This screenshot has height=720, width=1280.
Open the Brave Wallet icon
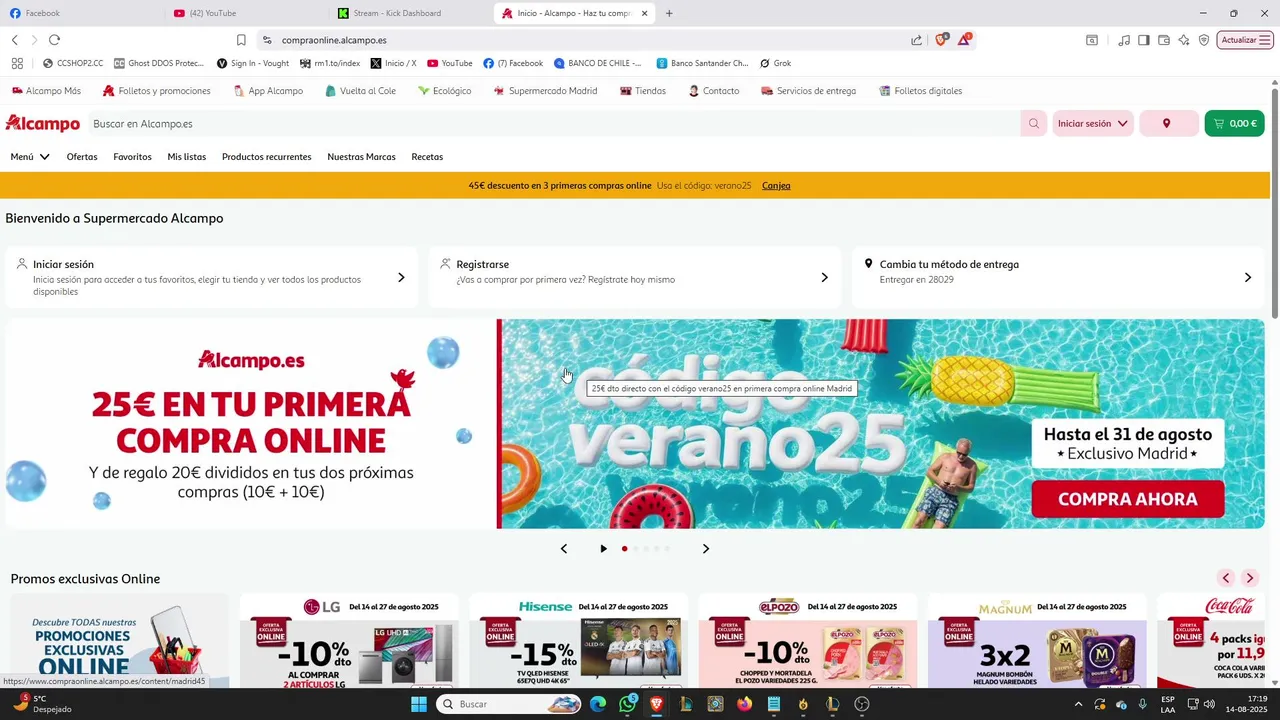(1164, 40)
